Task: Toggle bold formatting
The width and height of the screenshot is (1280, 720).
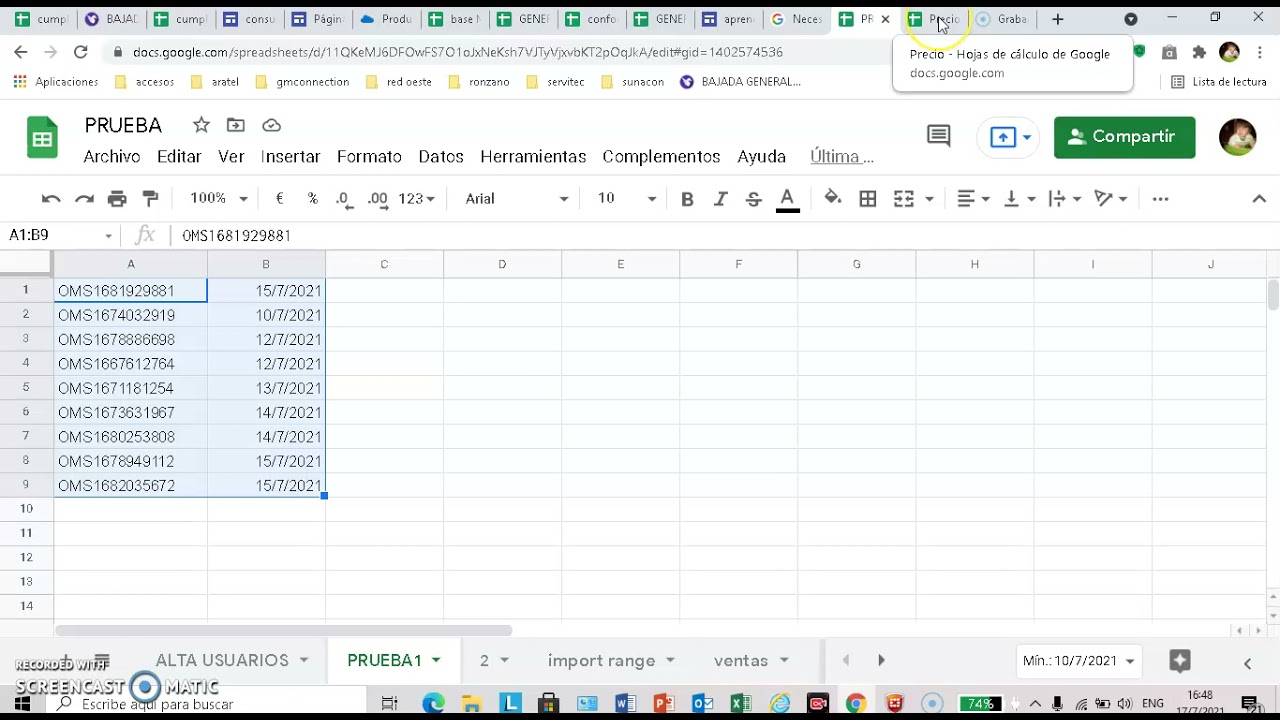Action: pyautogui.click(x=687, y=199)
